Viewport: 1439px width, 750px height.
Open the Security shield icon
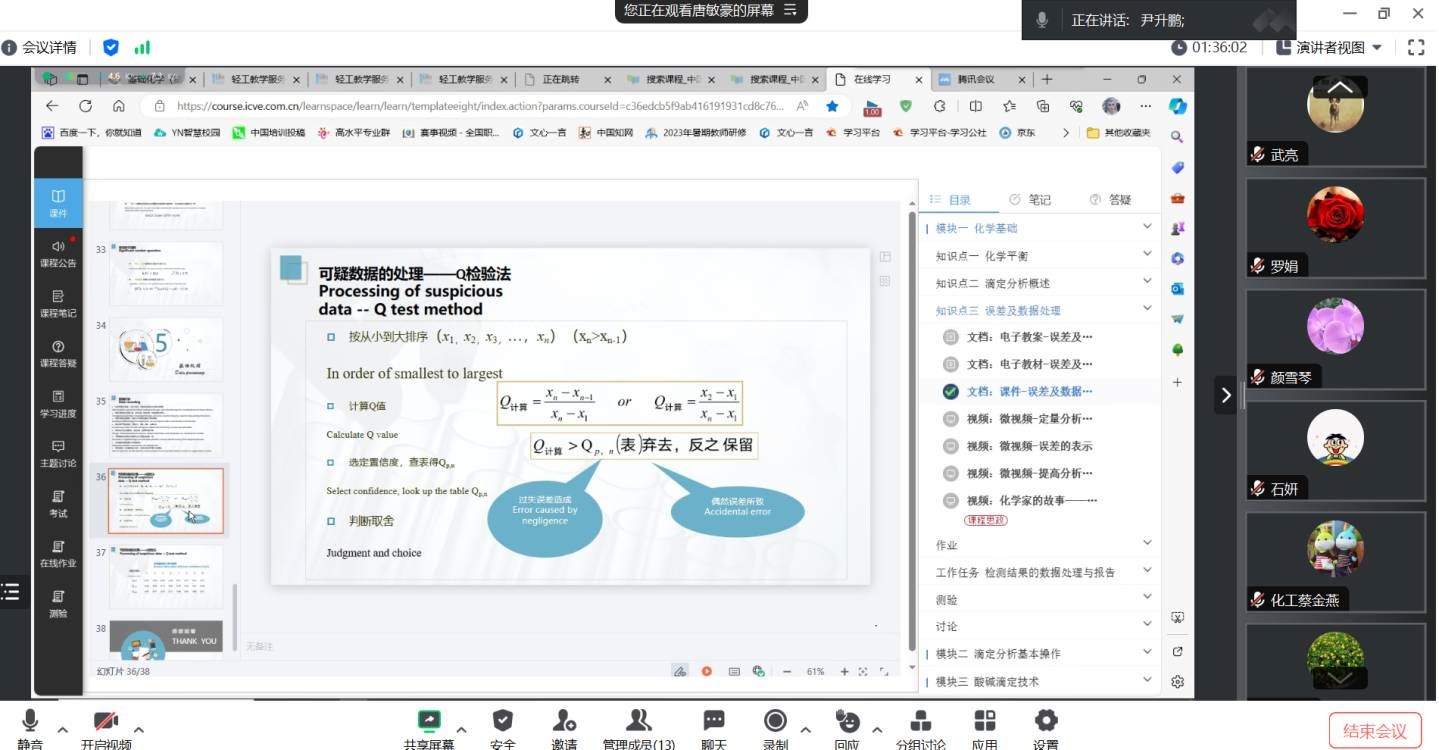tap(503, 722)
